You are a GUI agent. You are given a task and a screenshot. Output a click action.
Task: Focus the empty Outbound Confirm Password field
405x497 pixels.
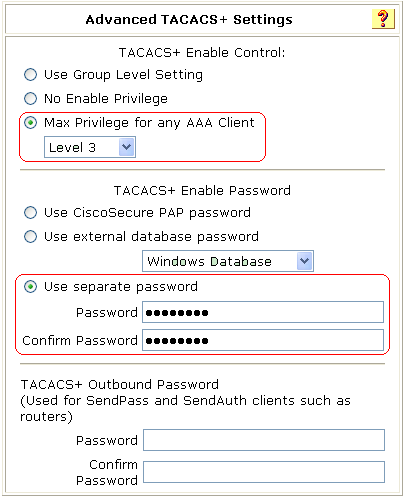tap(264, 472)
